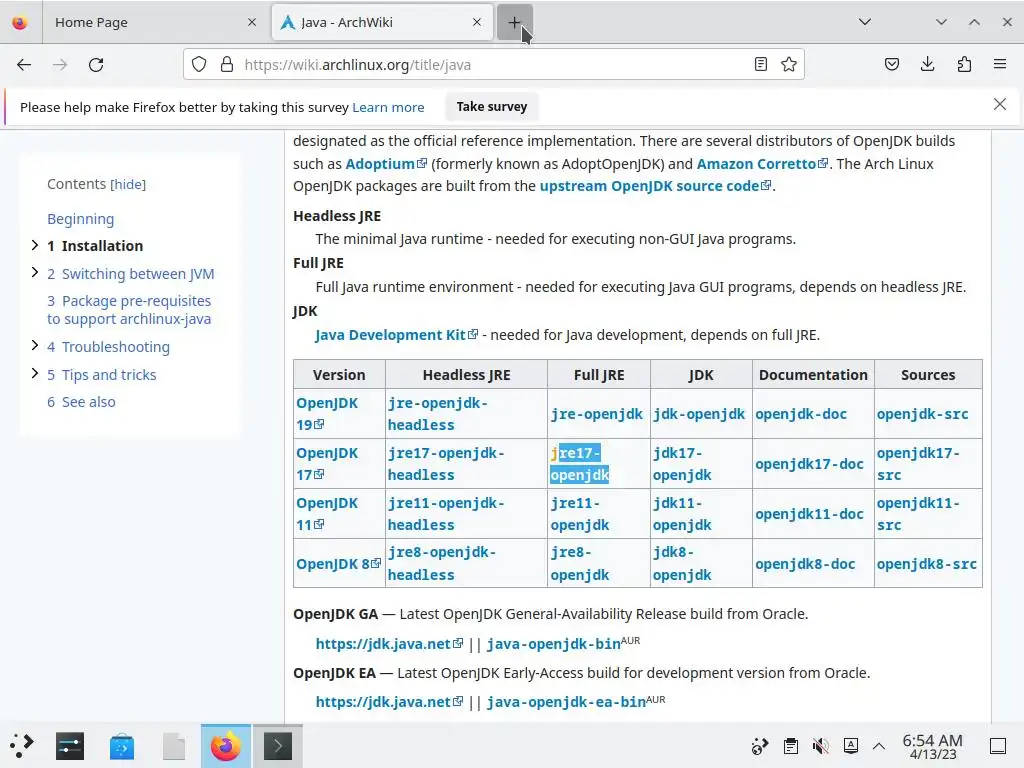Open java-openjdk-ea-bin AUR link

(566, 702)
